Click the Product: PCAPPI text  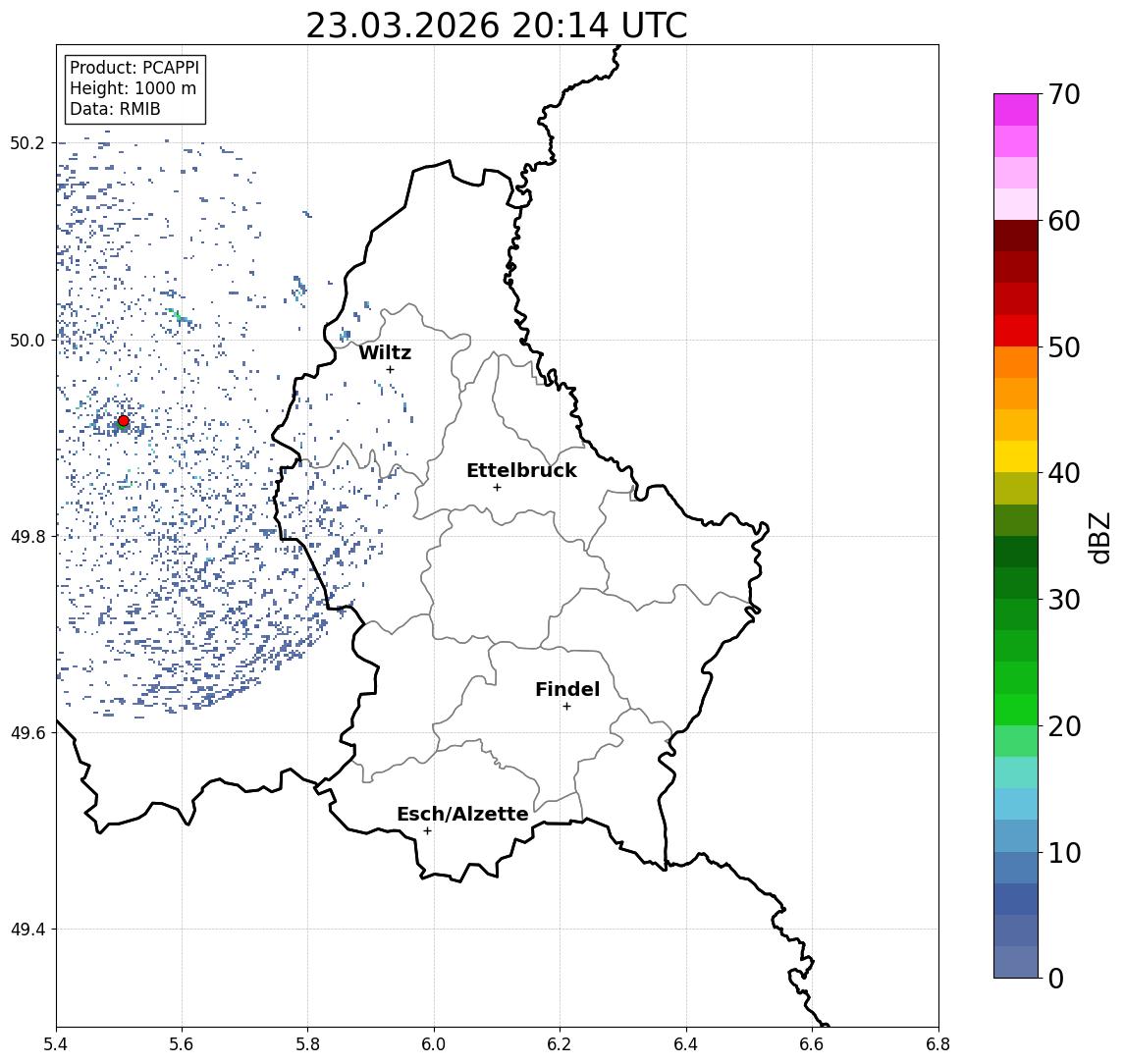pos(134,68)
